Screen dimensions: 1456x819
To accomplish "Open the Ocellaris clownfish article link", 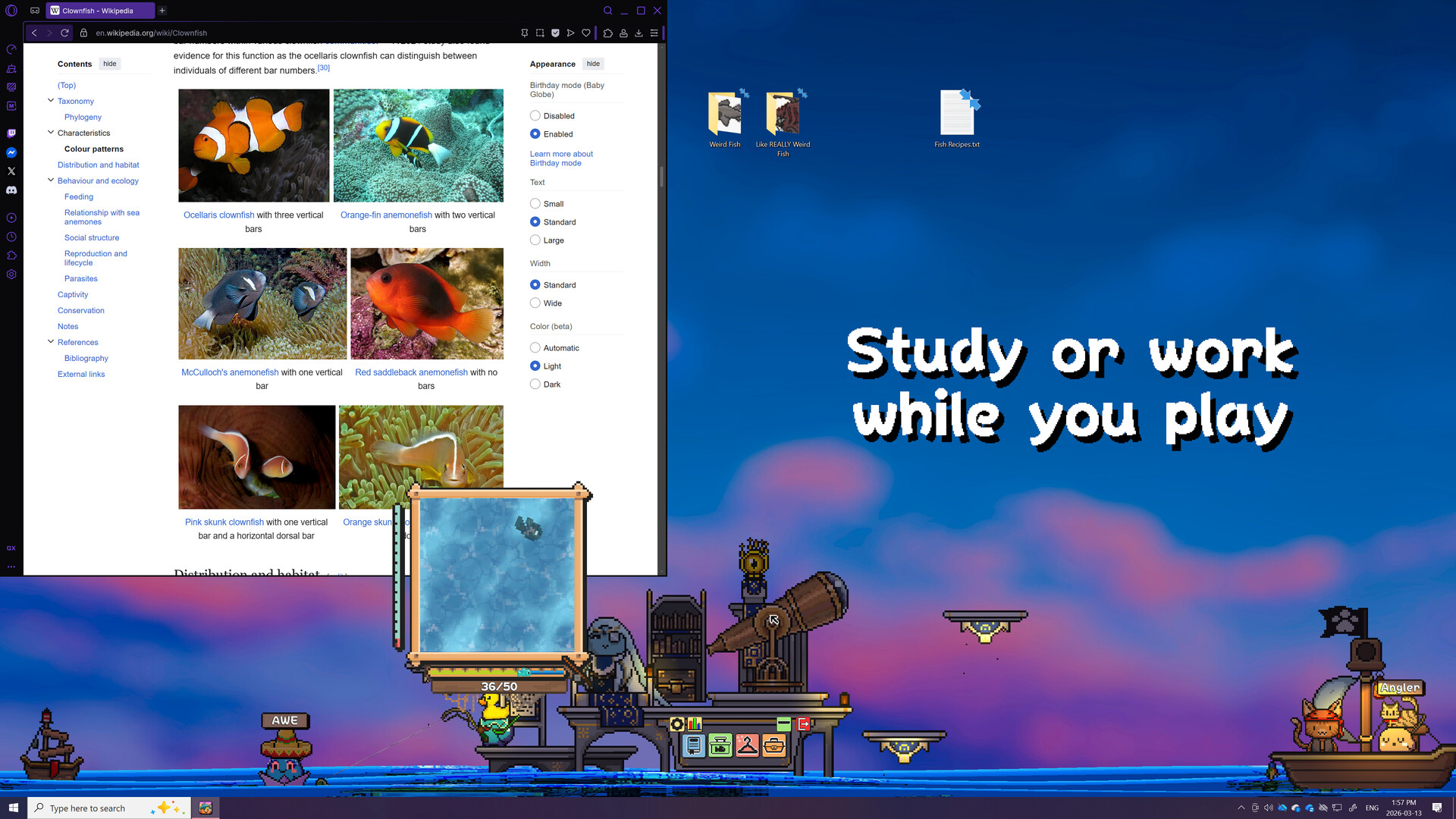I will coord(218,215).
